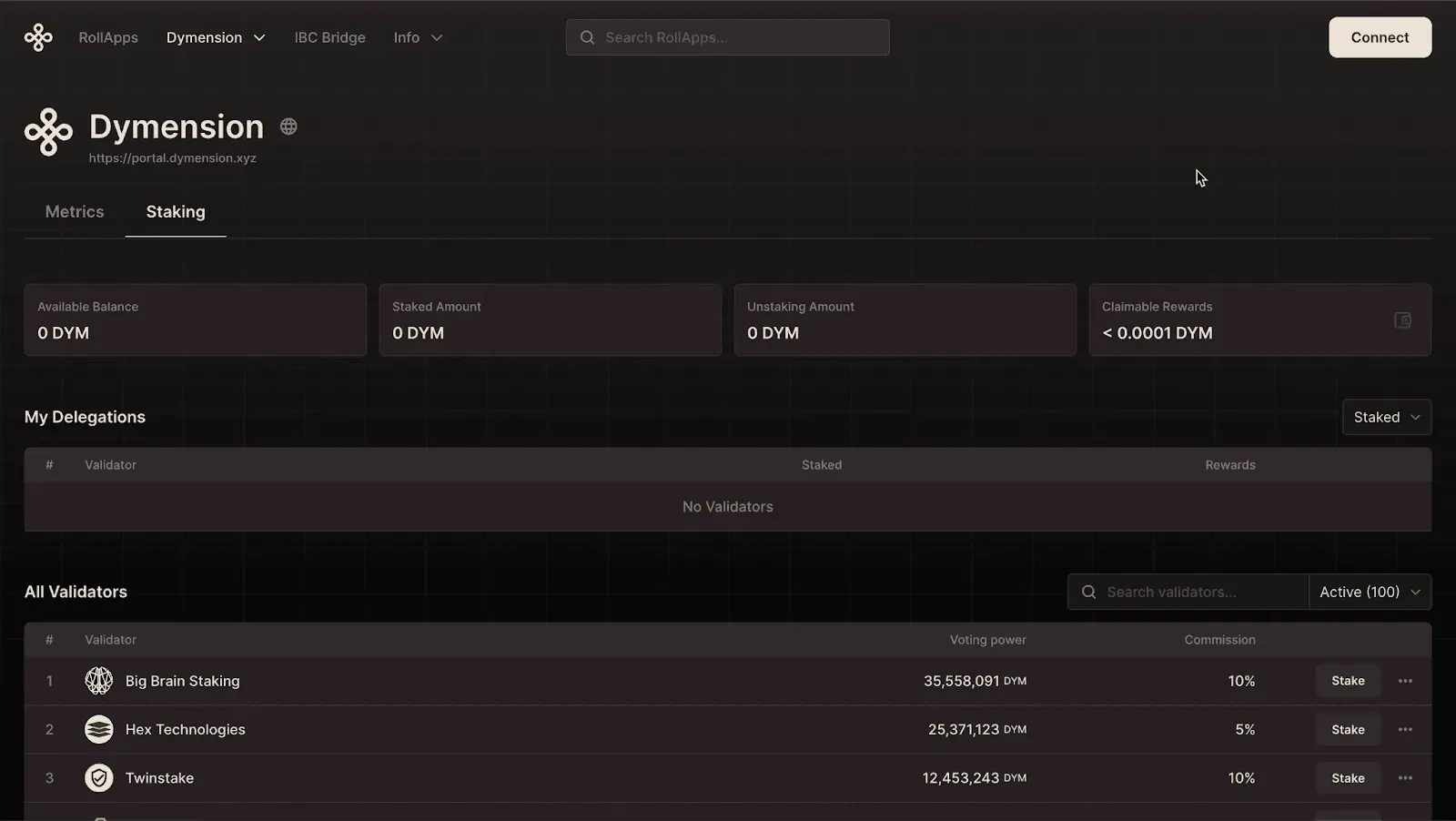Click the 35,558,091 DYM voting power value
The height and width of the screenshot is (821, 1456).
coord(975,681)
